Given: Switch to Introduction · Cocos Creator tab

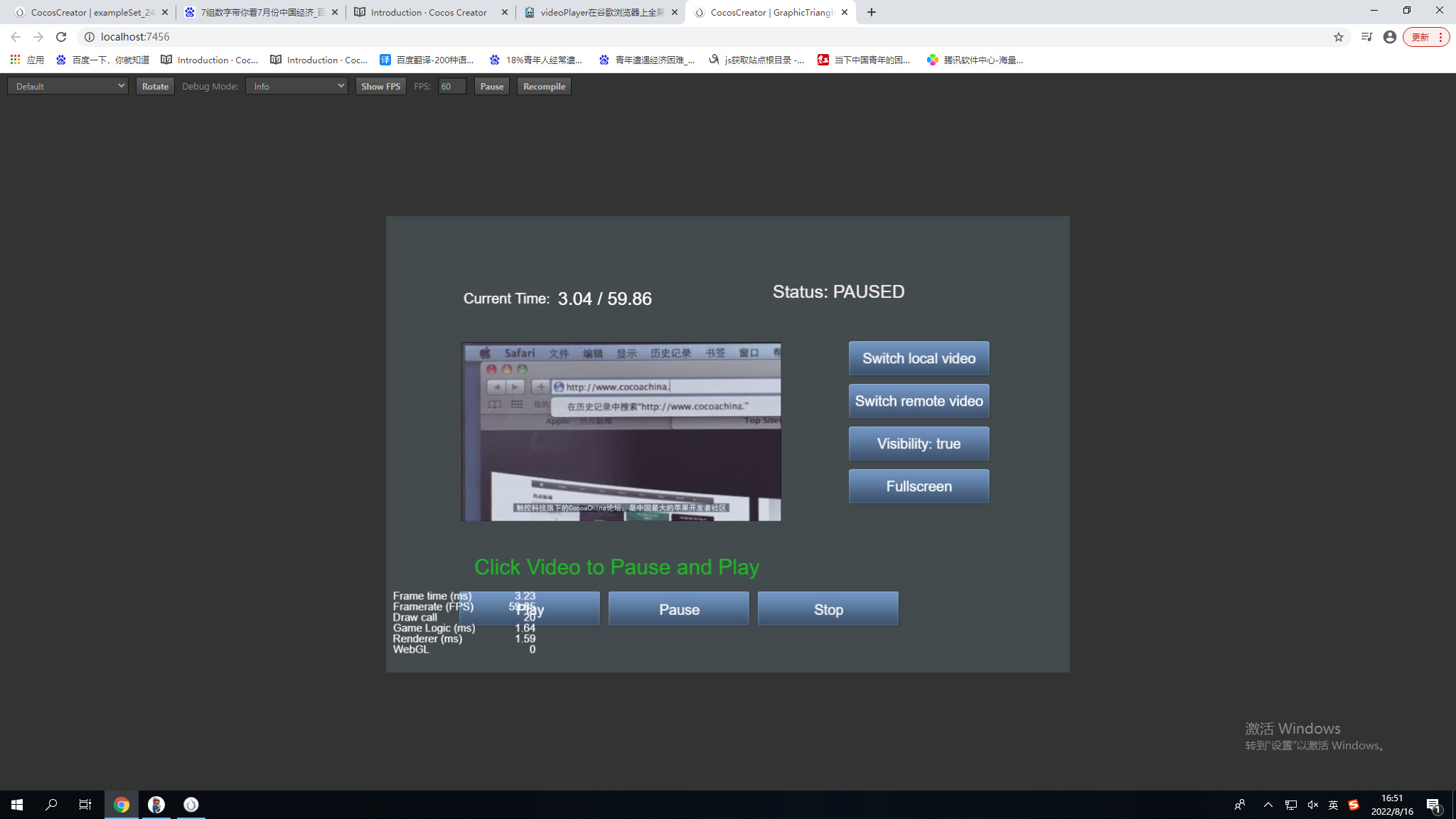Looking at the screenshot, I should [x=429, y=12].
